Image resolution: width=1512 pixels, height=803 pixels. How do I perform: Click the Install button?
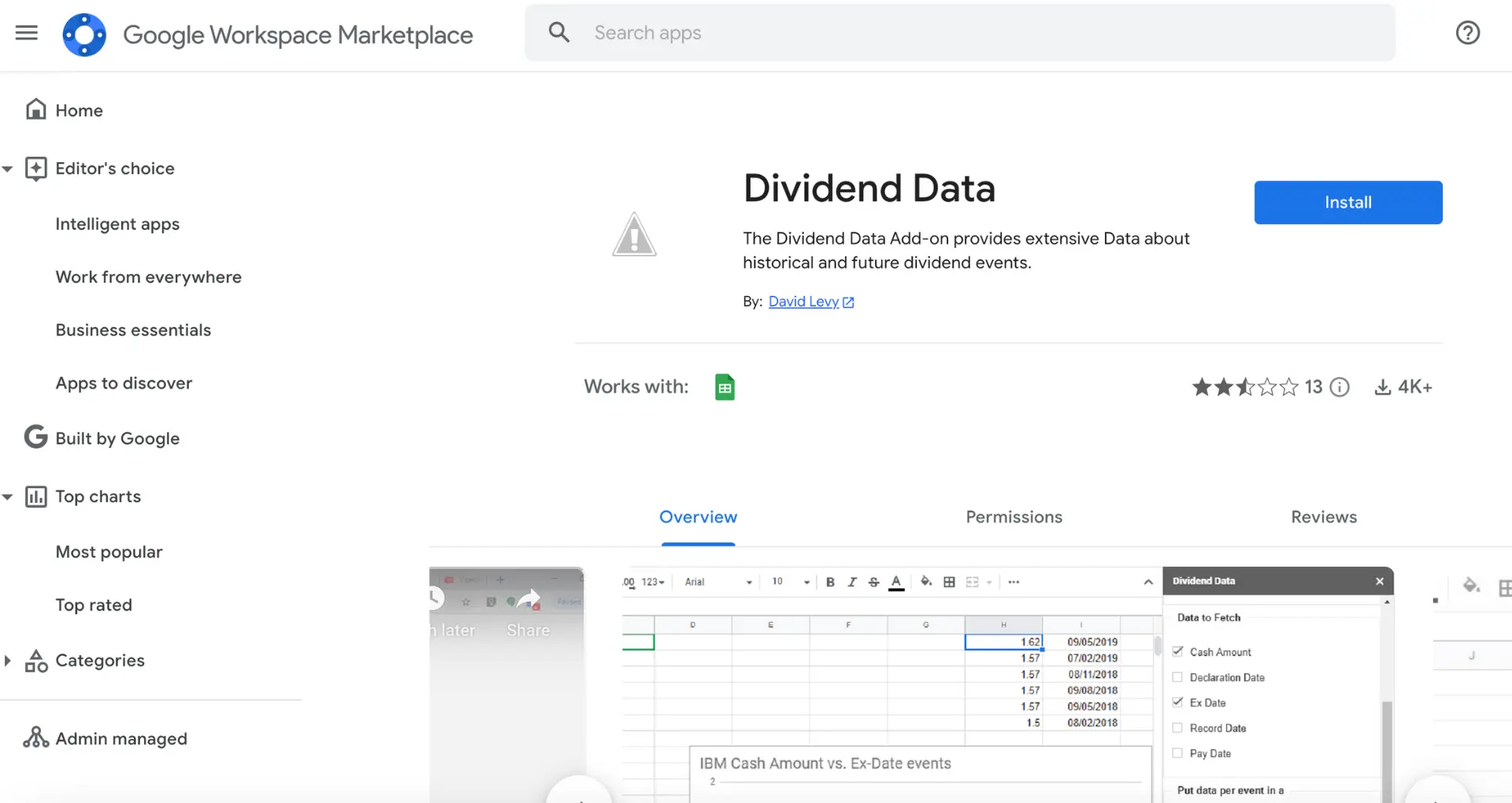pyautogui.click(x=1348, y=202)
